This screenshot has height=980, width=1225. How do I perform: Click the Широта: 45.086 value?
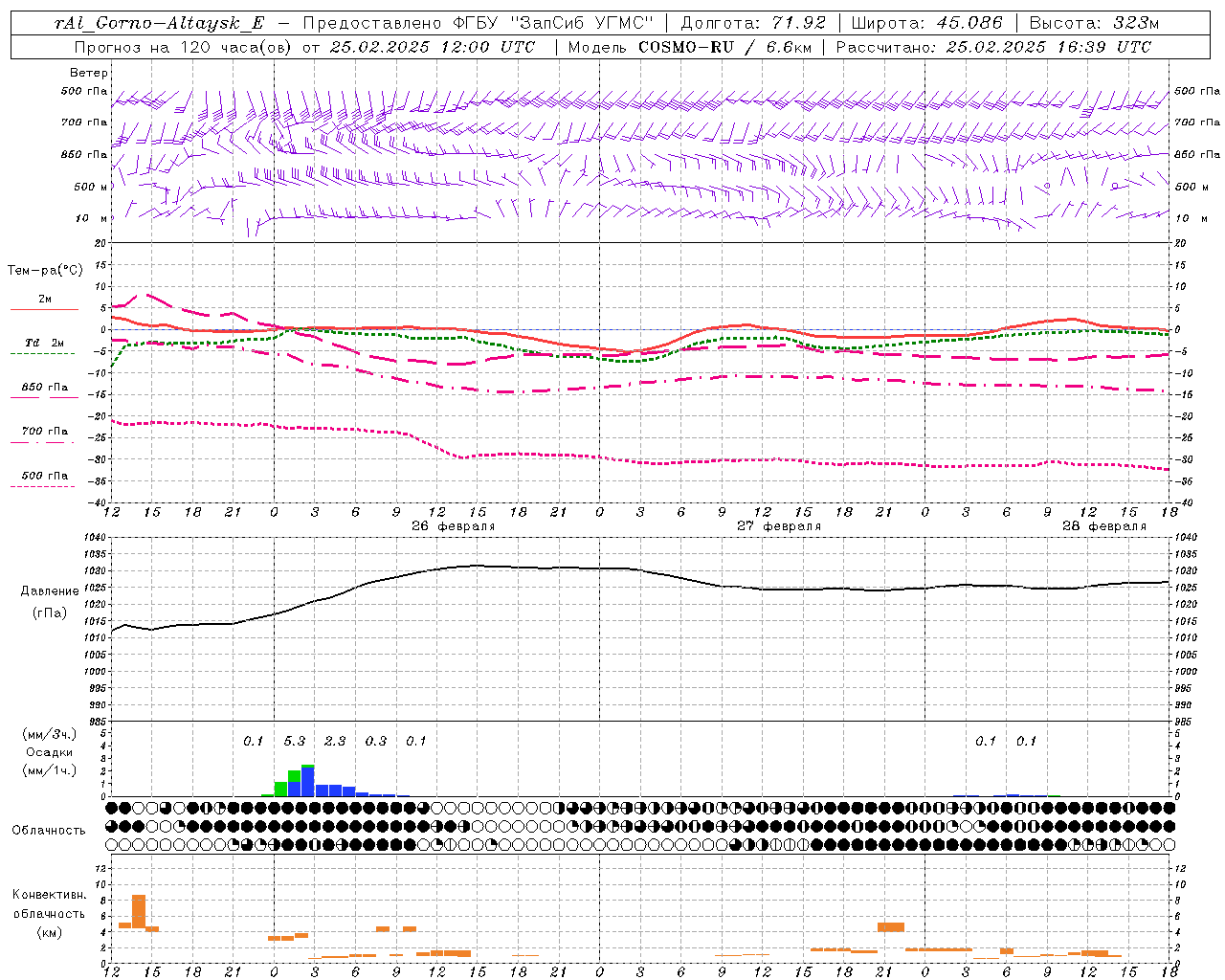pos(926,23)
